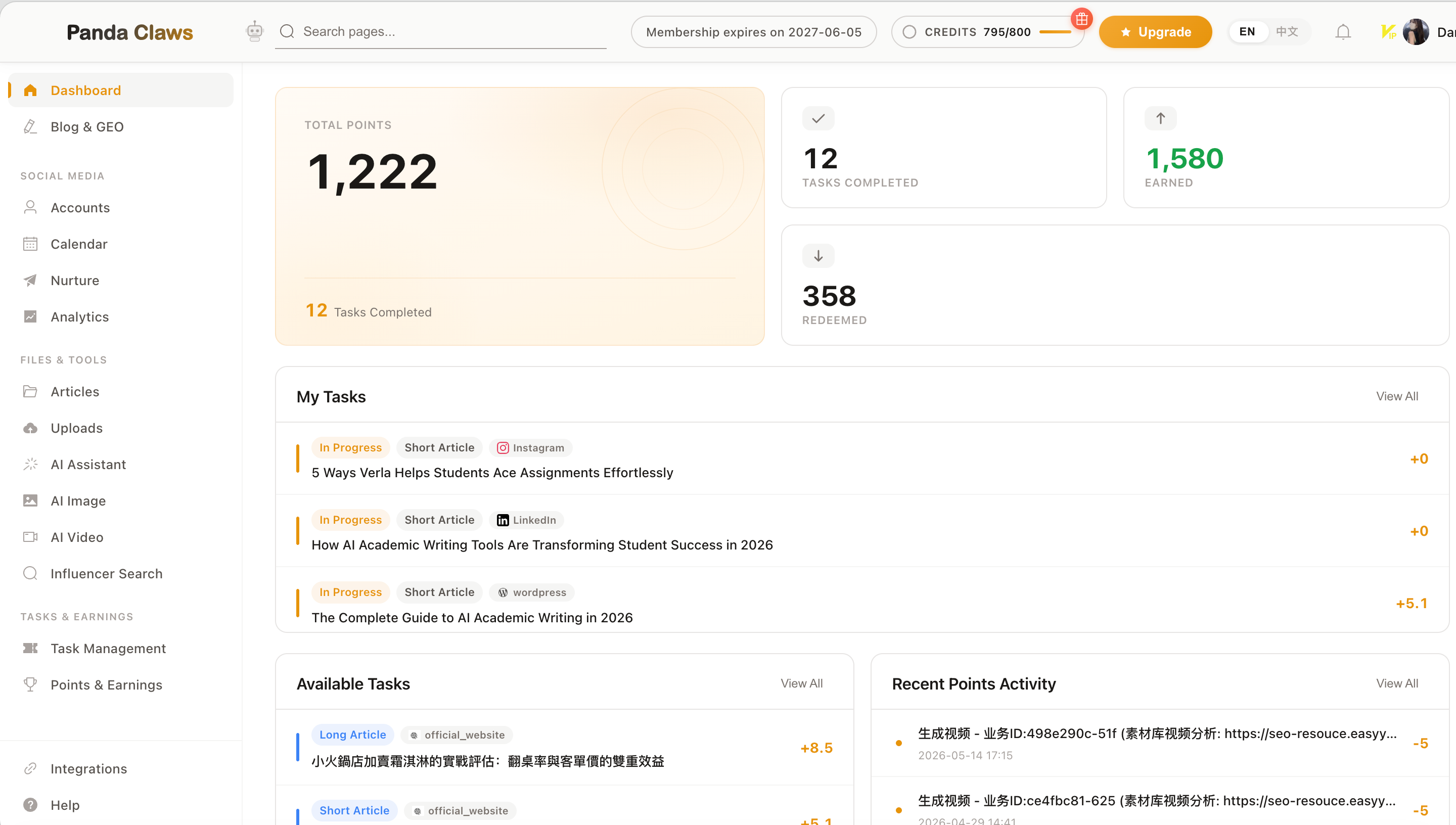View all Recent Points Activity
Image resolution: width=1456 pixels, height=825 pixels.
1397,683
